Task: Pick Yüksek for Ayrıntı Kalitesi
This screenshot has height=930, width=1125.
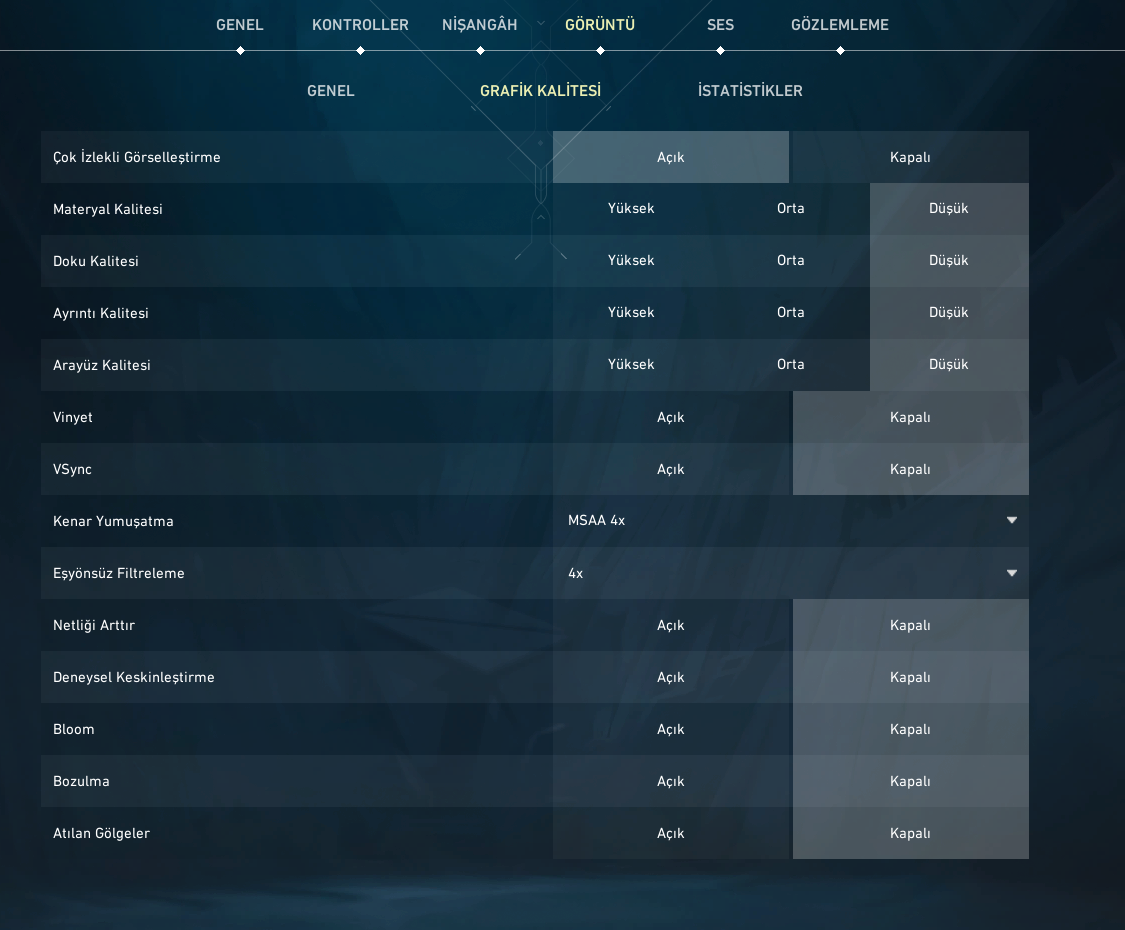Action: [631, 313]
